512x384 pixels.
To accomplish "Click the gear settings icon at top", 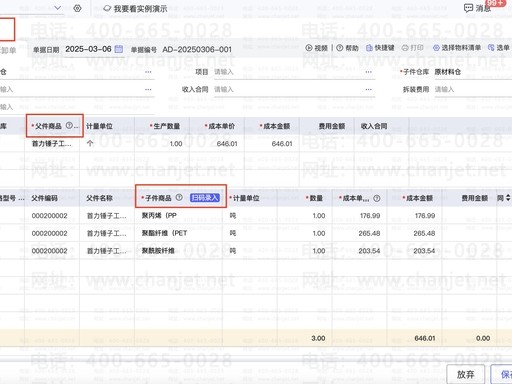I will click(x=77, y=8).
